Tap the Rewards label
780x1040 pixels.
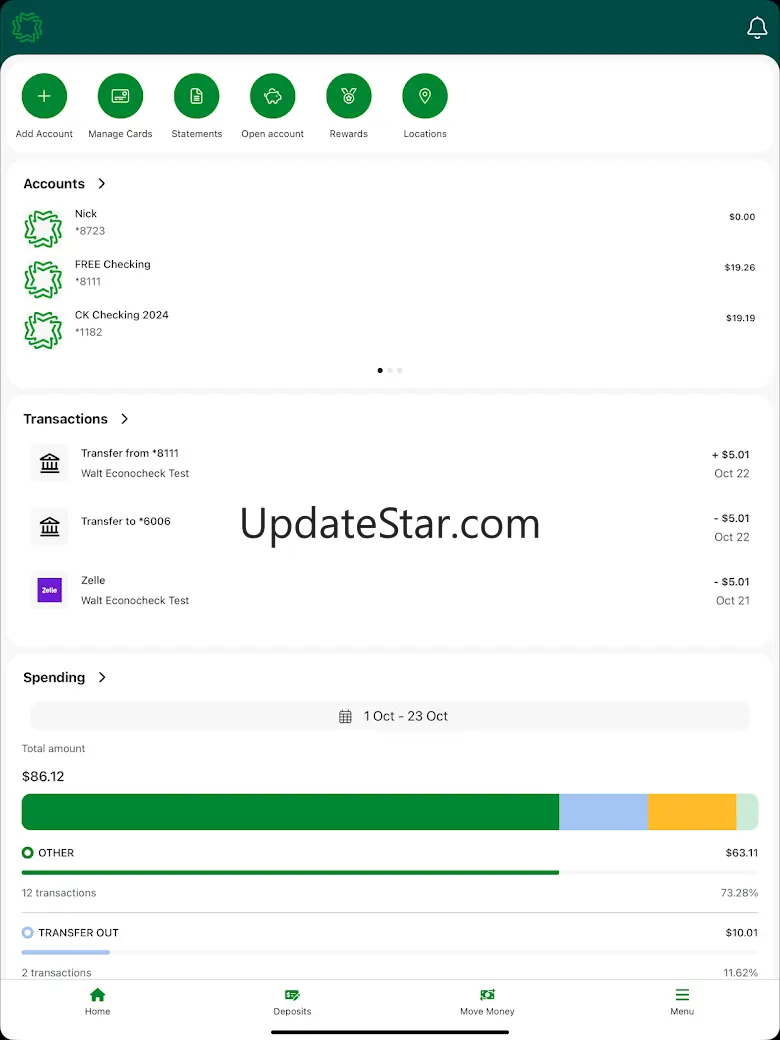coord(349,134)
